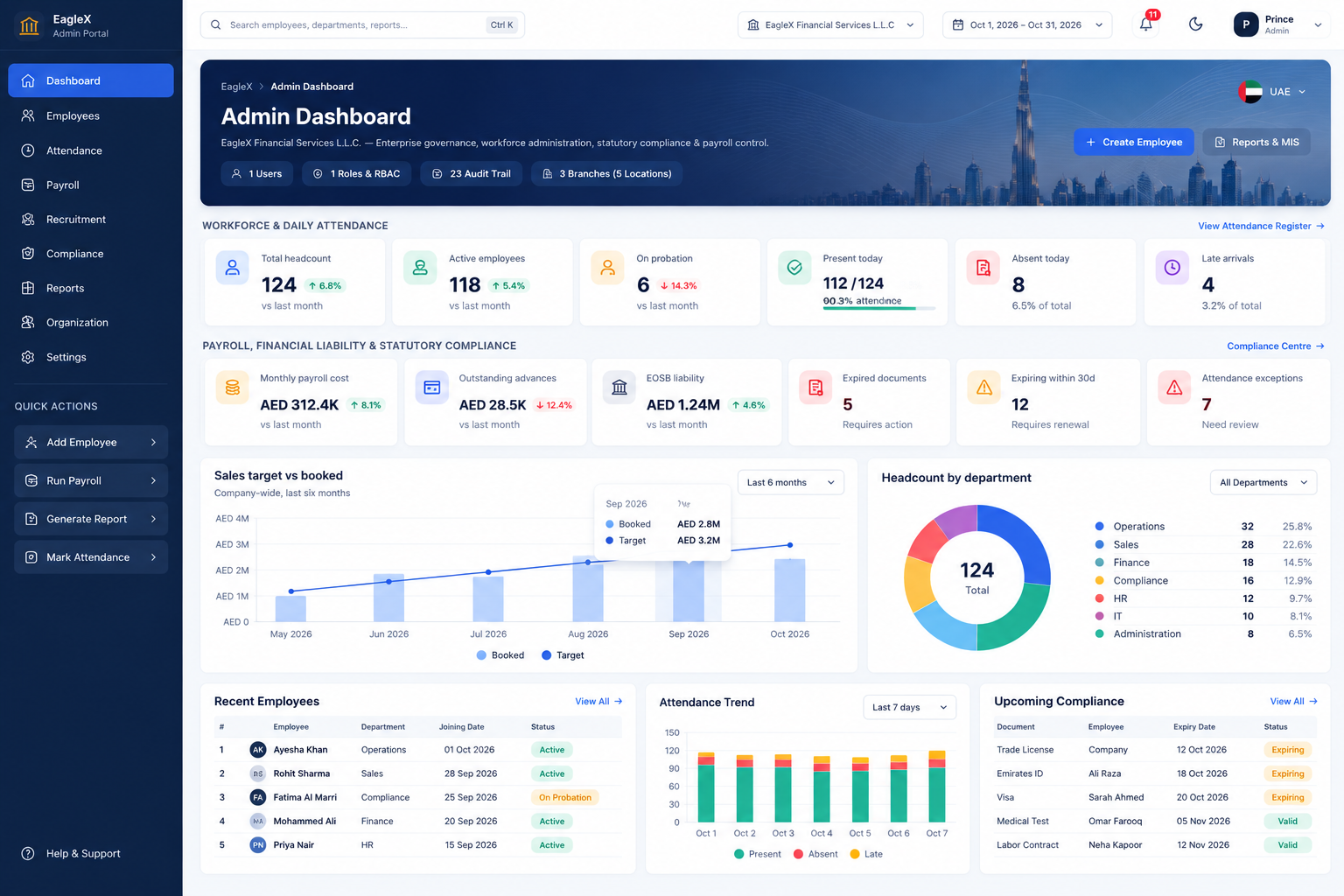Click the Operations legend color dot
The width and height of the screenshot is (1344, 896).
coord(1099,527)
